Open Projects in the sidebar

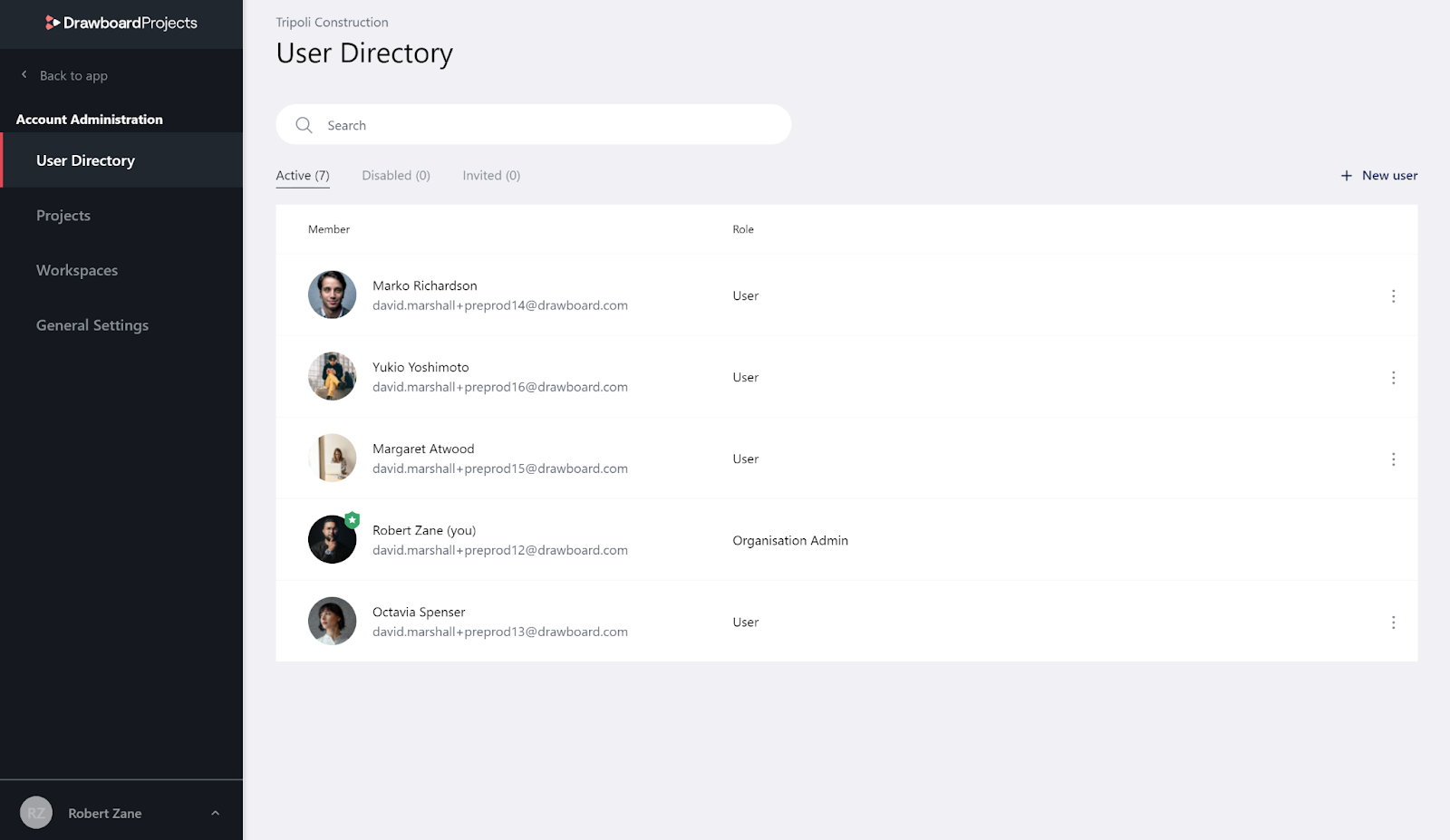[63, 216]
